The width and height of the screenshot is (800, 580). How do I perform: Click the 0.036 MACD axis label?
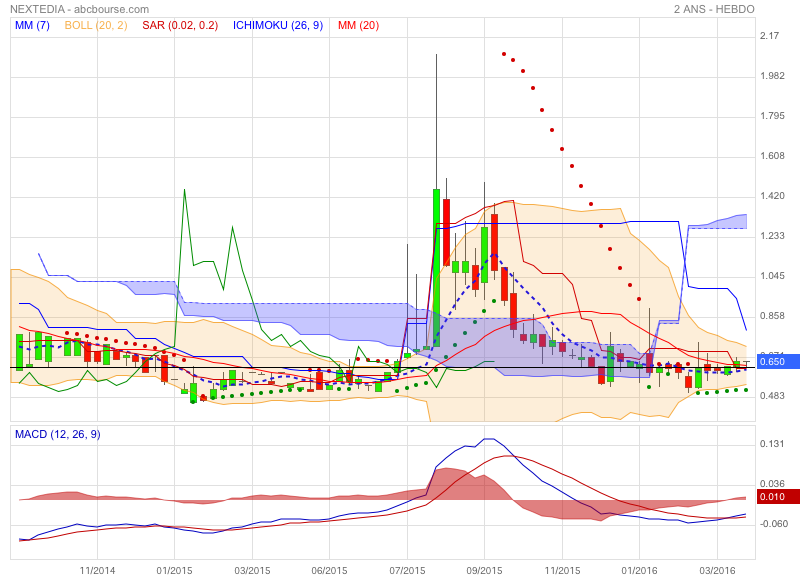coord(772,484)
